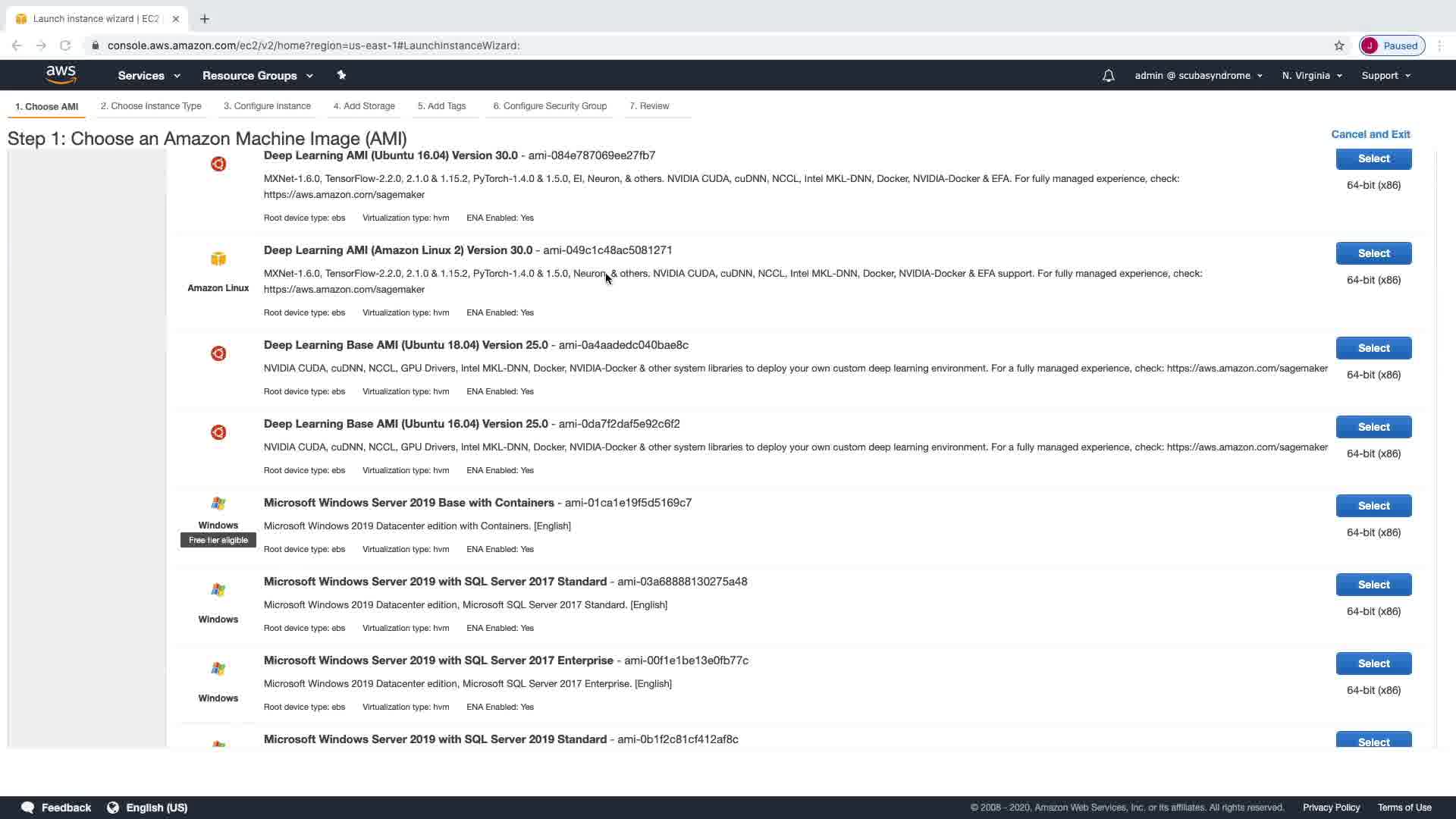The height and width of the screenshot is (819, 1456).
Task: Open the admin @ scubasyndrome account menu
Action: point(1198,76)
